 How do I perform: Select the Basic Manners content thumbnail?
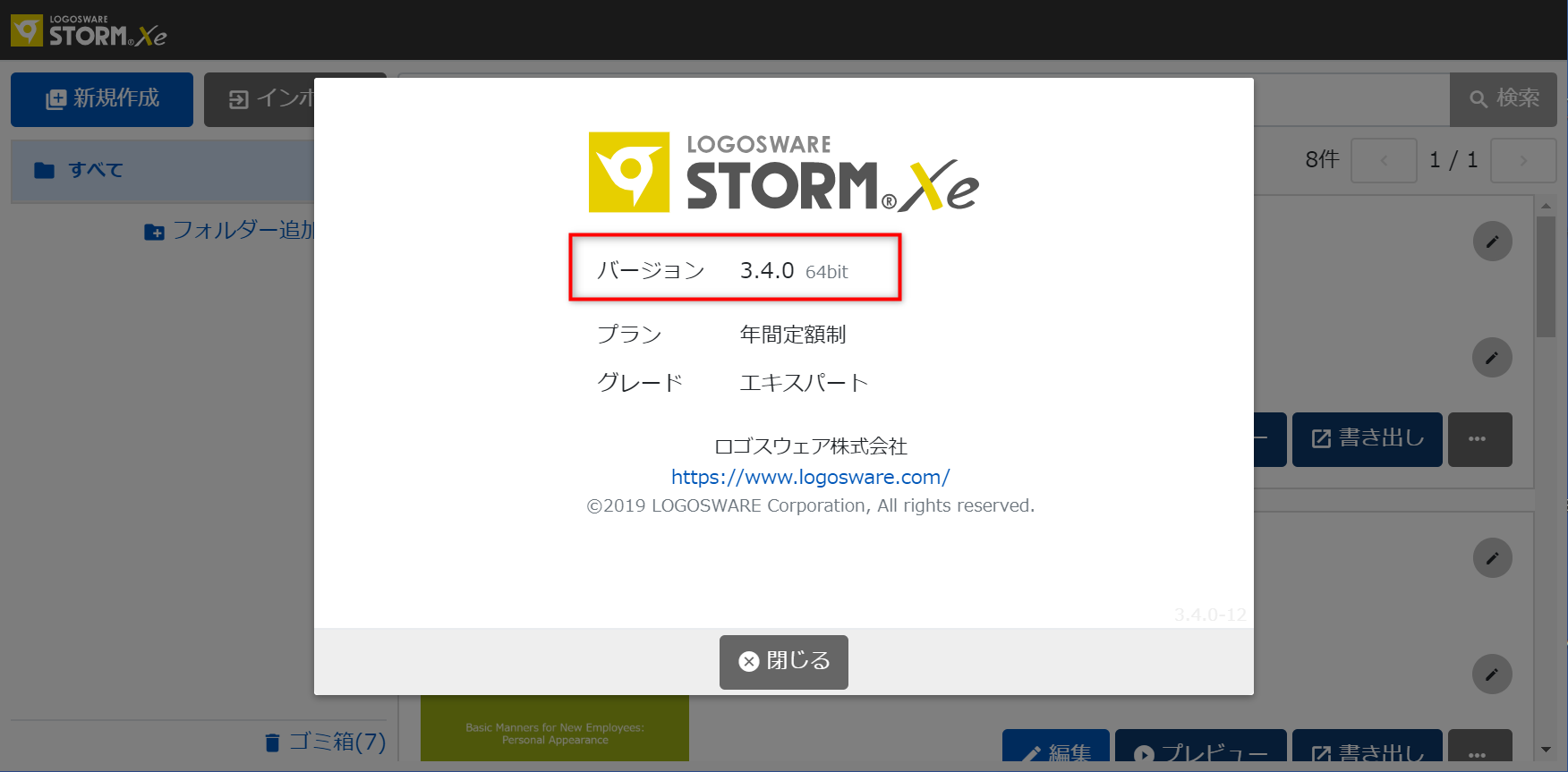[x=555, y=729]
